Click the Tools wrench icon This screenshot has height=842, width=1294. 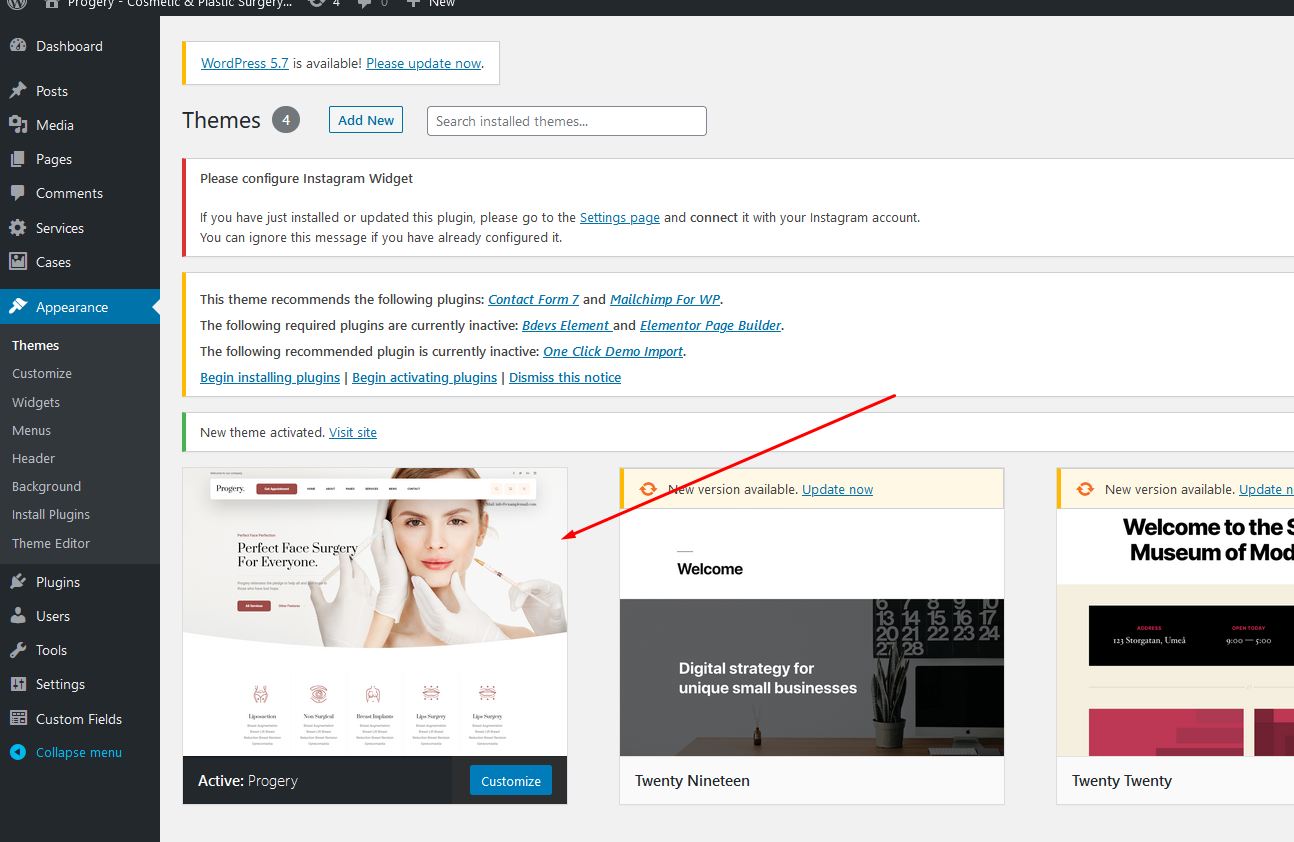18,650
